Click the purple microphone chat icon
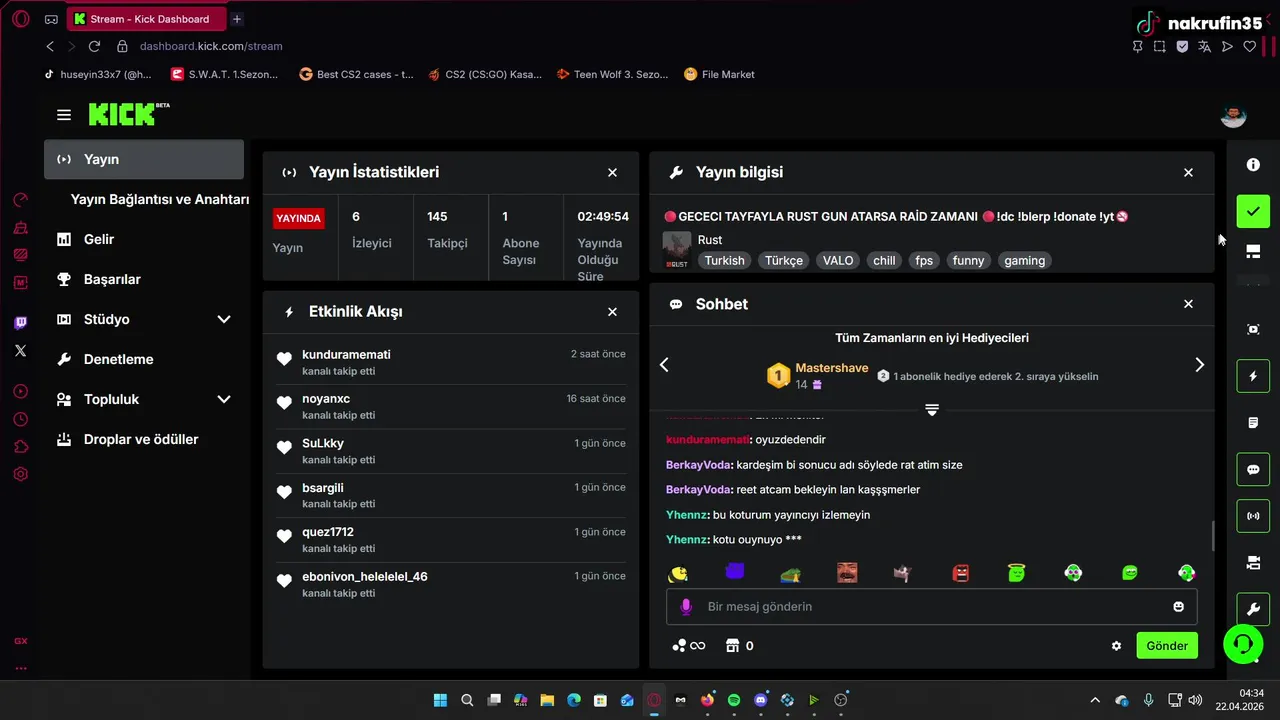The height and width of the screenshot is (720, 1280). click(686, 607)
